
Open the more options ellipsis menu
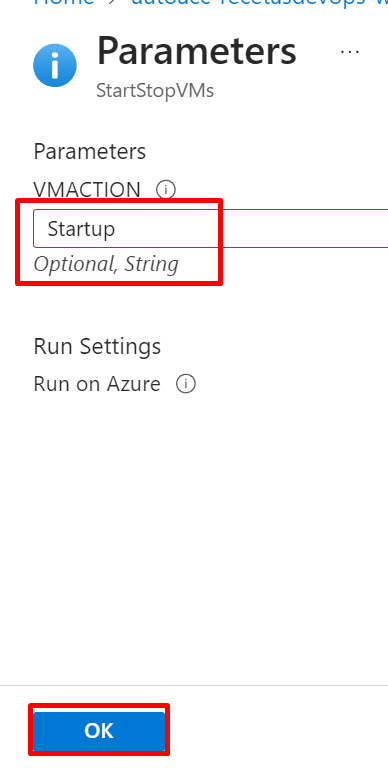click(x=350, y=51)
